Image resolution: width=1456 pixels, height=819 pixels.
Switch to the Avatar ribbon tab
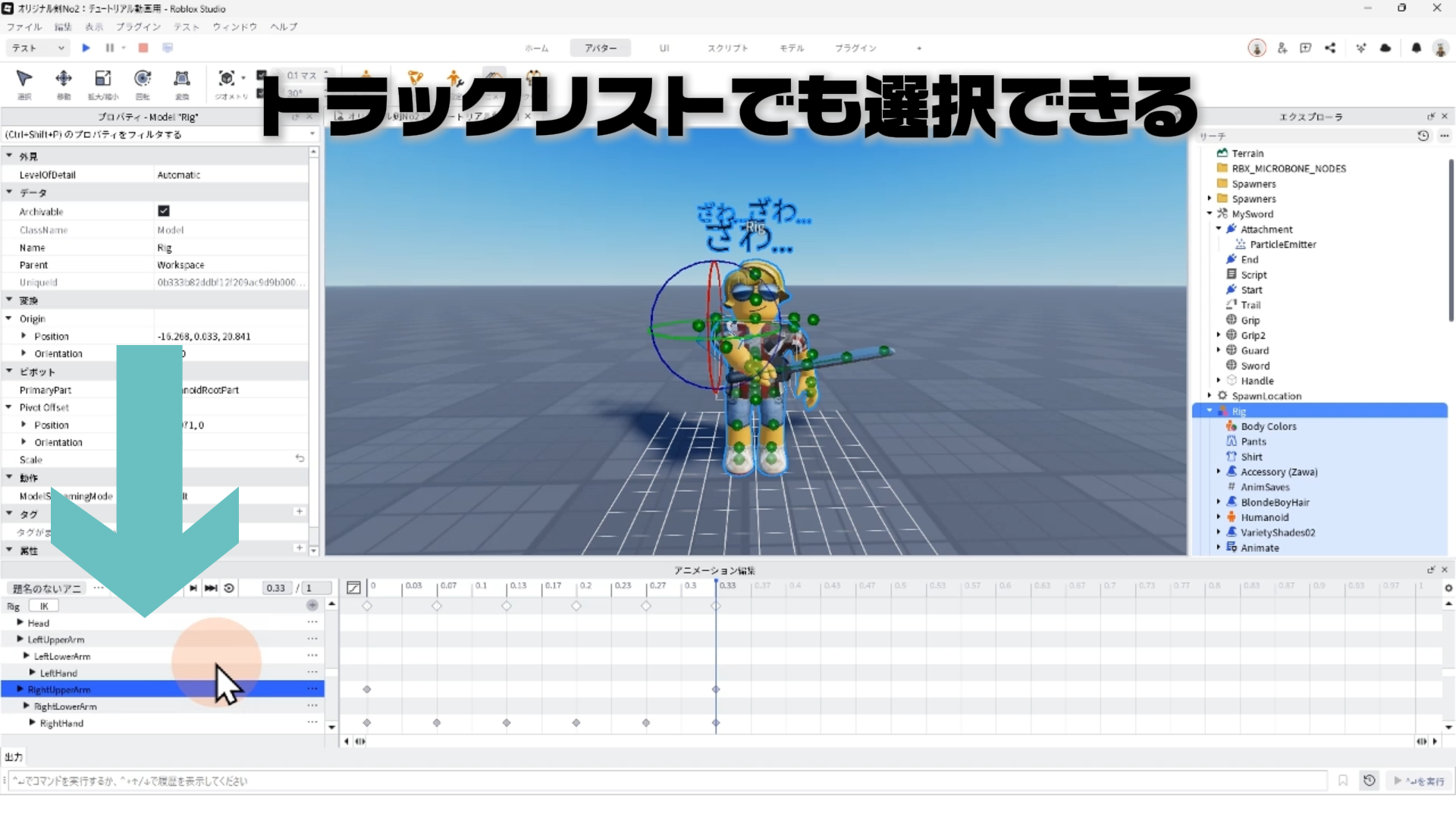click(x=600, y=48)
